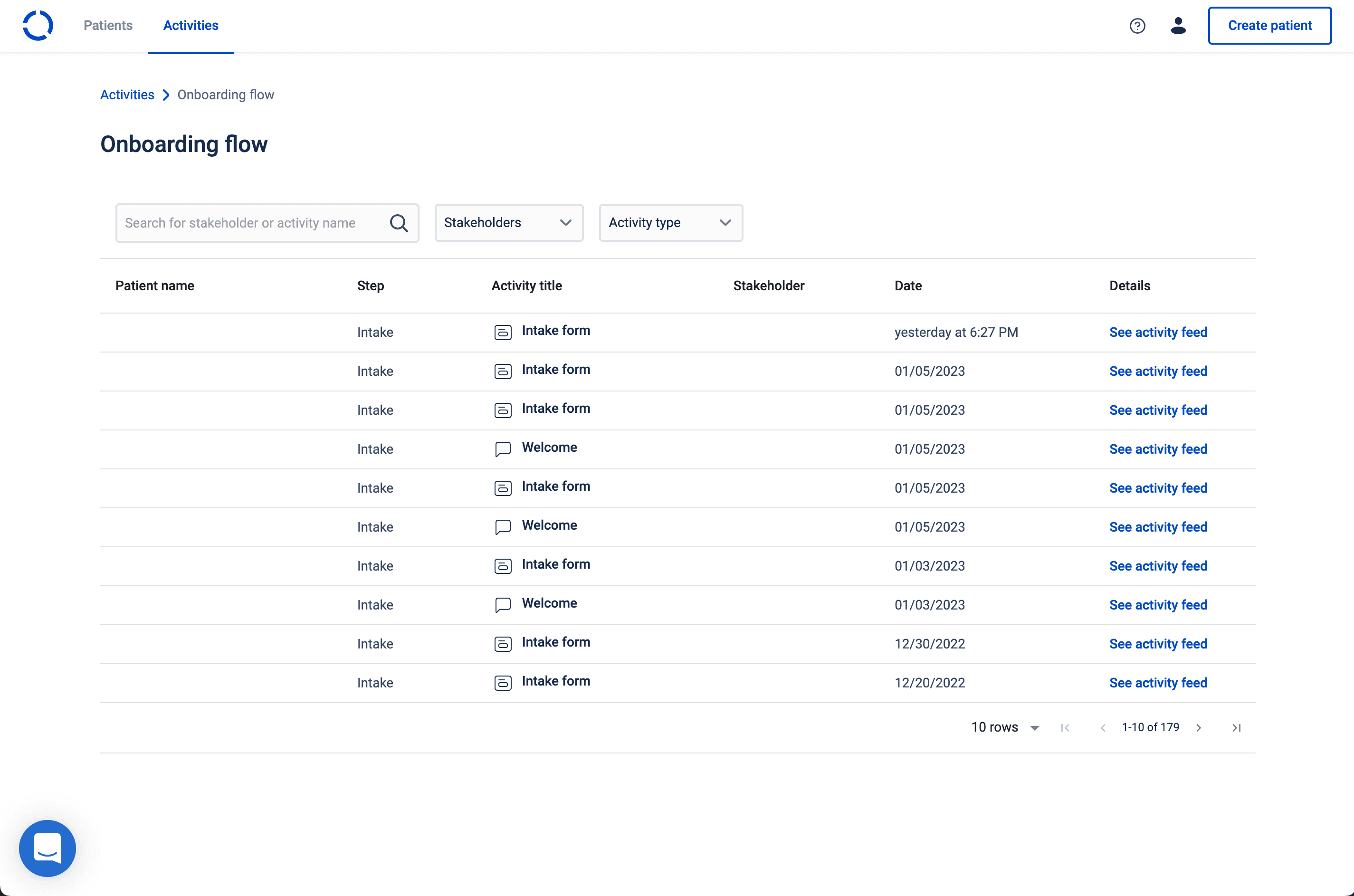Click form icon in 12/30/2022 row
This screenshot has width=1354, height=896.
tap(503, 644)
